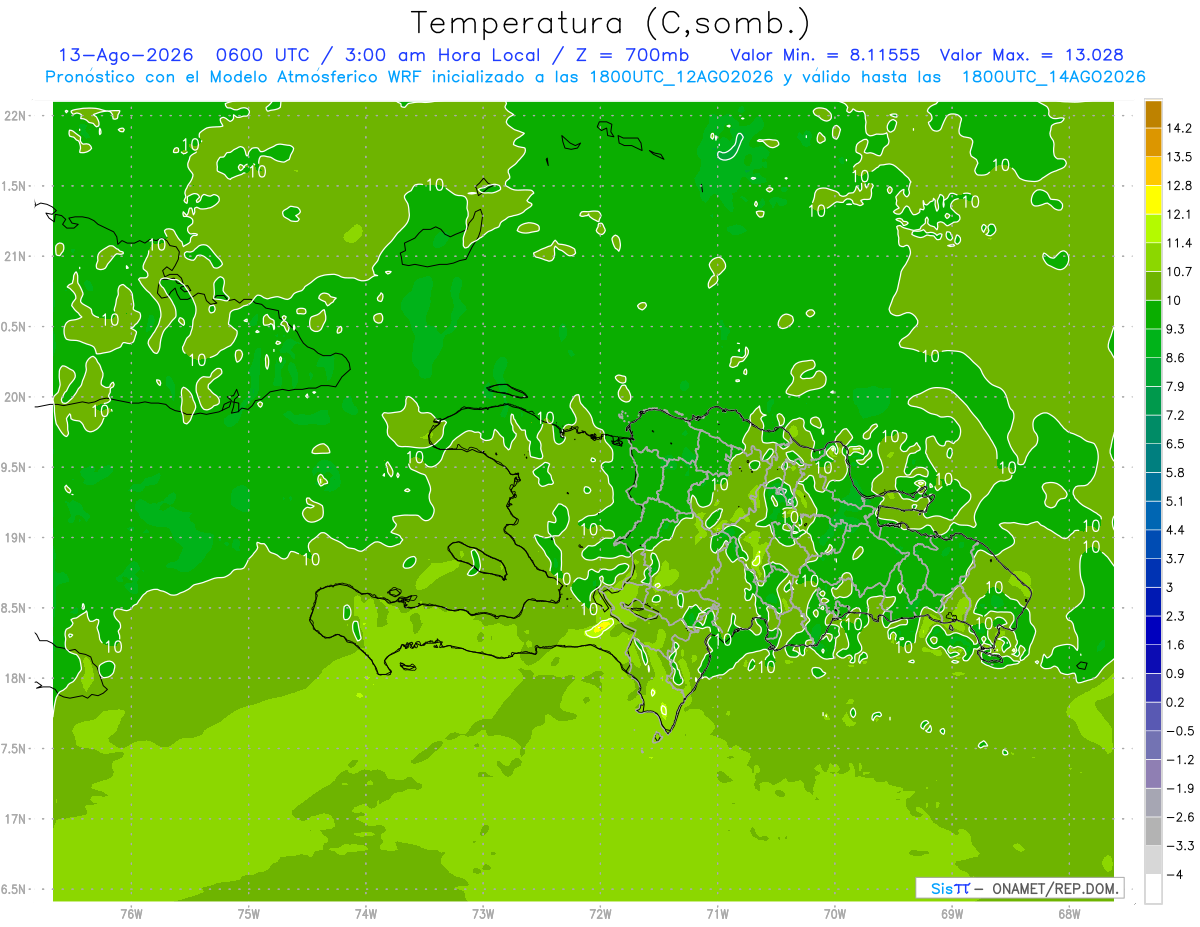Click the 4.4 colorbar label
This screenshot has height=927, width=1200.
point(1176,530)
